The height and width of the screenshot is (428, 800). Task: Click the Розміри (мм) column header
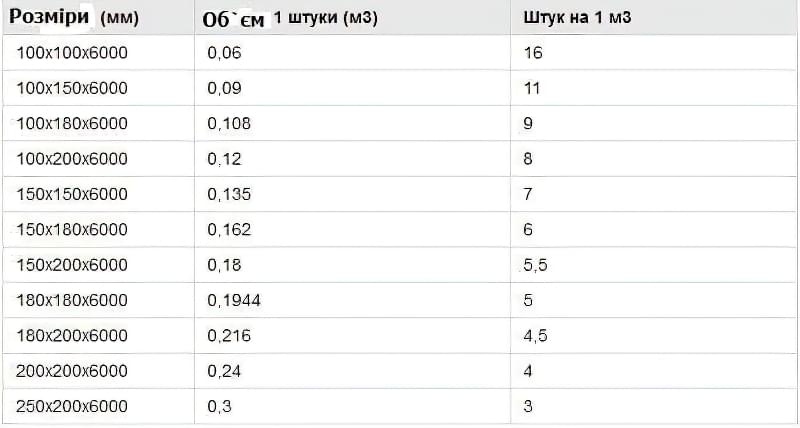[76, 19]
